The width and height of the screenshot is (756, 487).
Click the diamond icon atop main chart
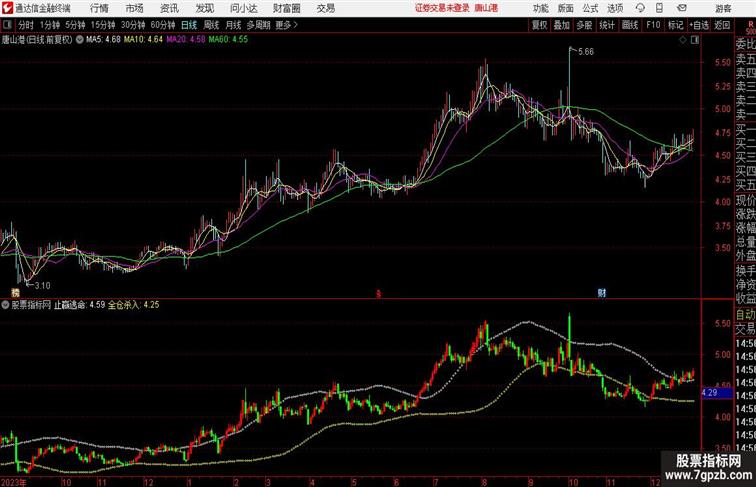point(683,40)
